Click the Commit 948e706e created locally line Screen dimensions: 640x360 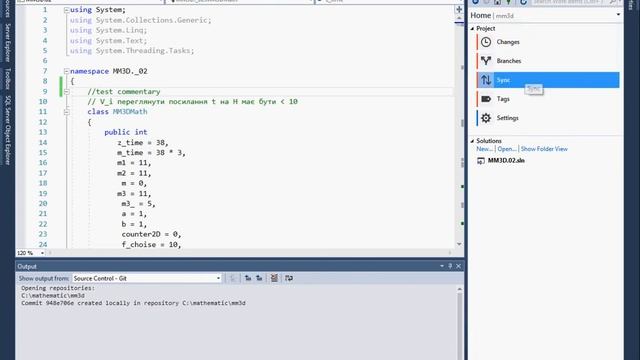133,303
